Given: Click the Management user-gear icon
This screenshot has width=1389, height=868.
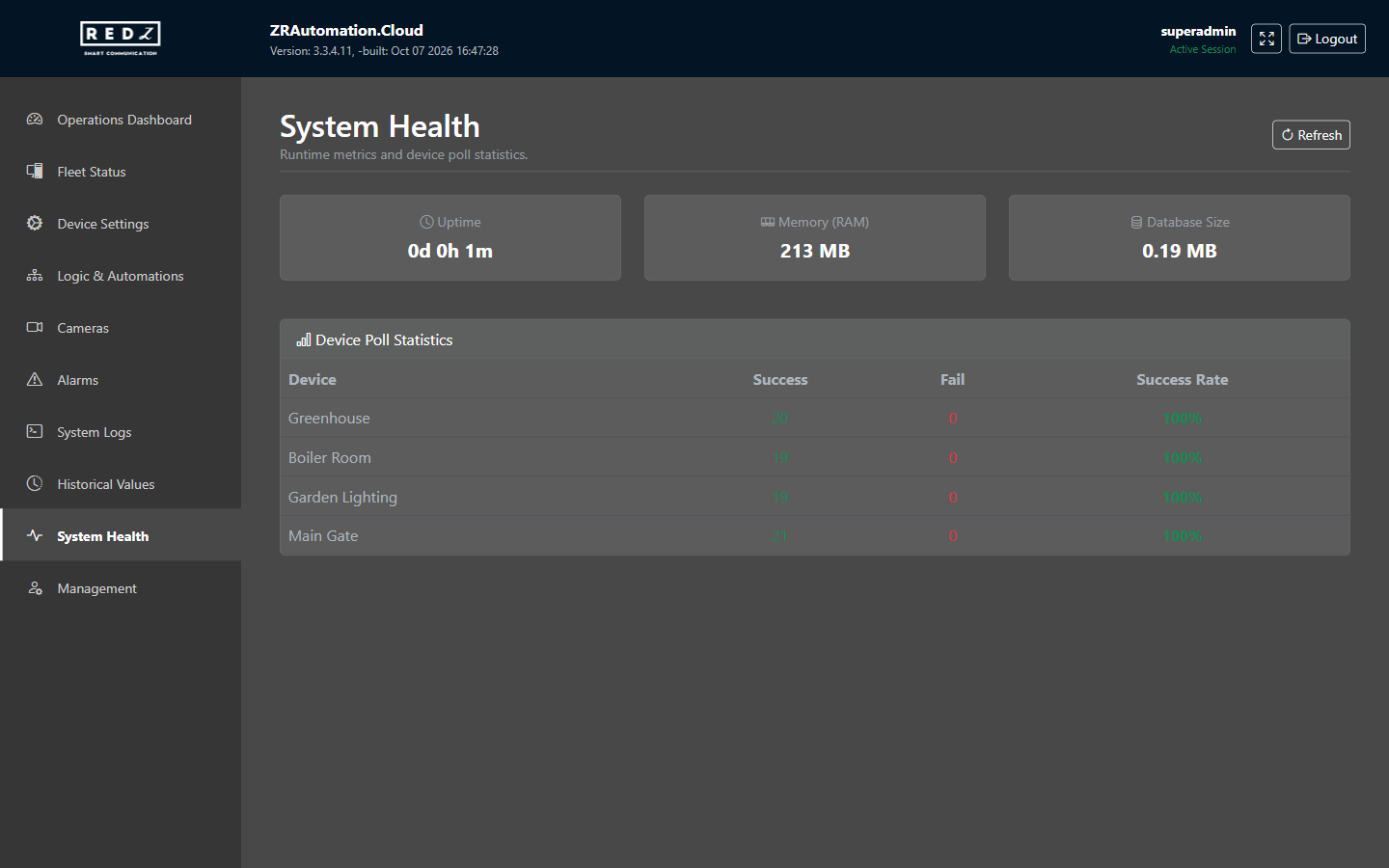Looking at the screenshot, I should pyautogui.click(x=35, y=588).
